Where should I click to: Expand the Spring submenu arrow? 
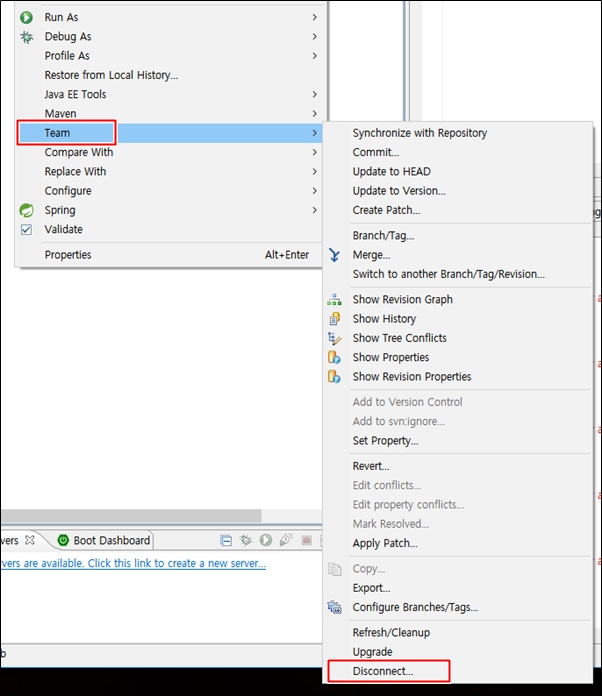(314, 210)
